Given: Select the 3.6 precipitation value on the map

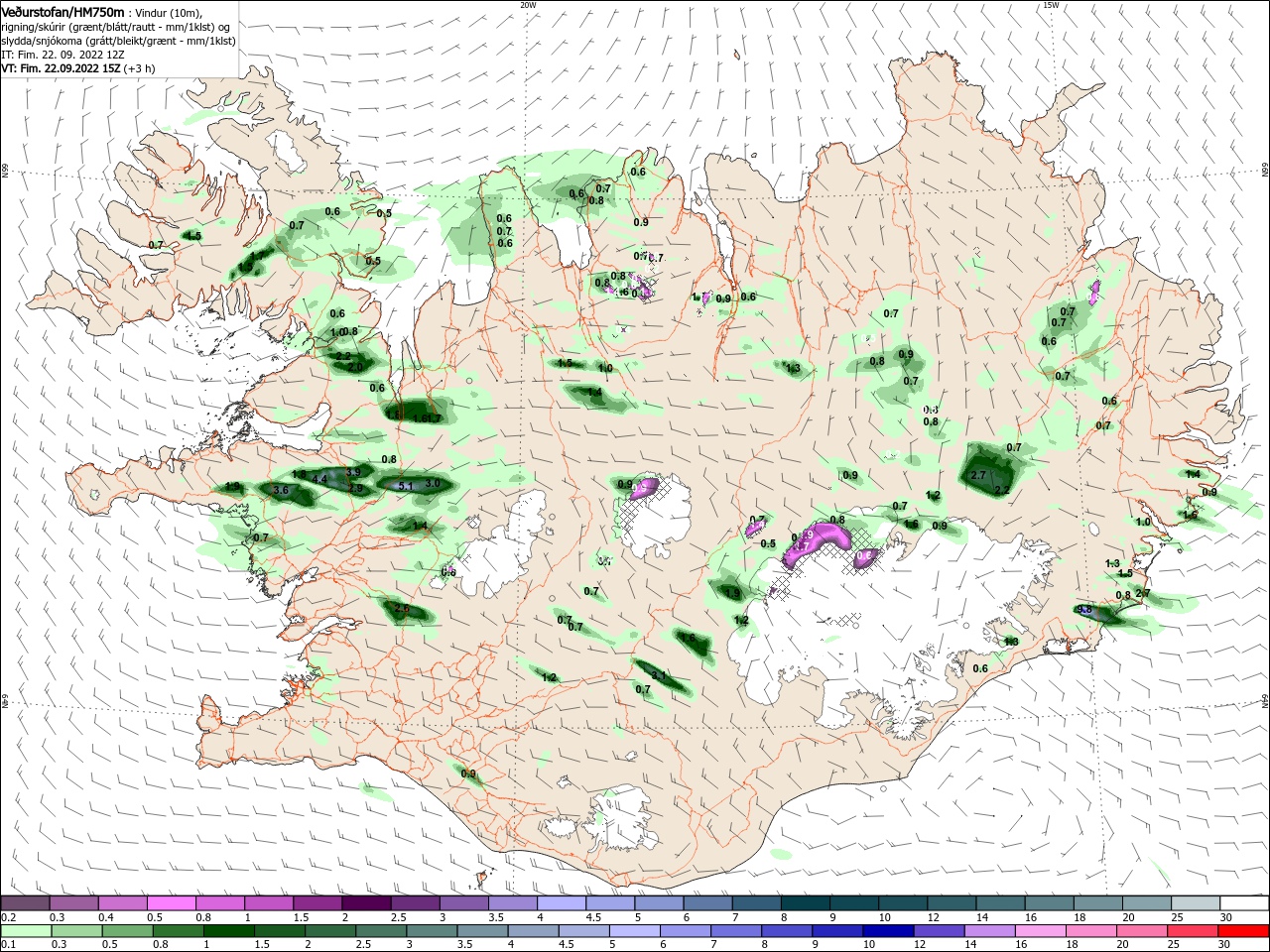Looking at the screenshot, I should 281,490.
